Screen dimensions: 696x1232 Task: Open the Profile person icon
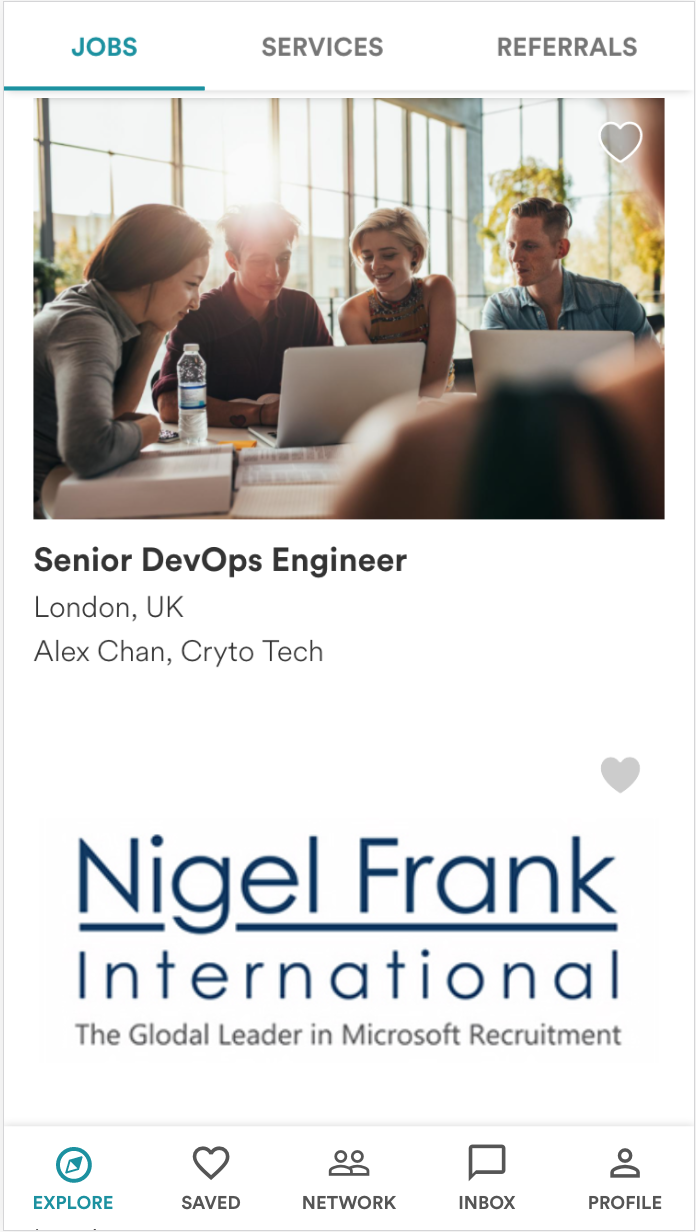click(x=625, y=1164)
